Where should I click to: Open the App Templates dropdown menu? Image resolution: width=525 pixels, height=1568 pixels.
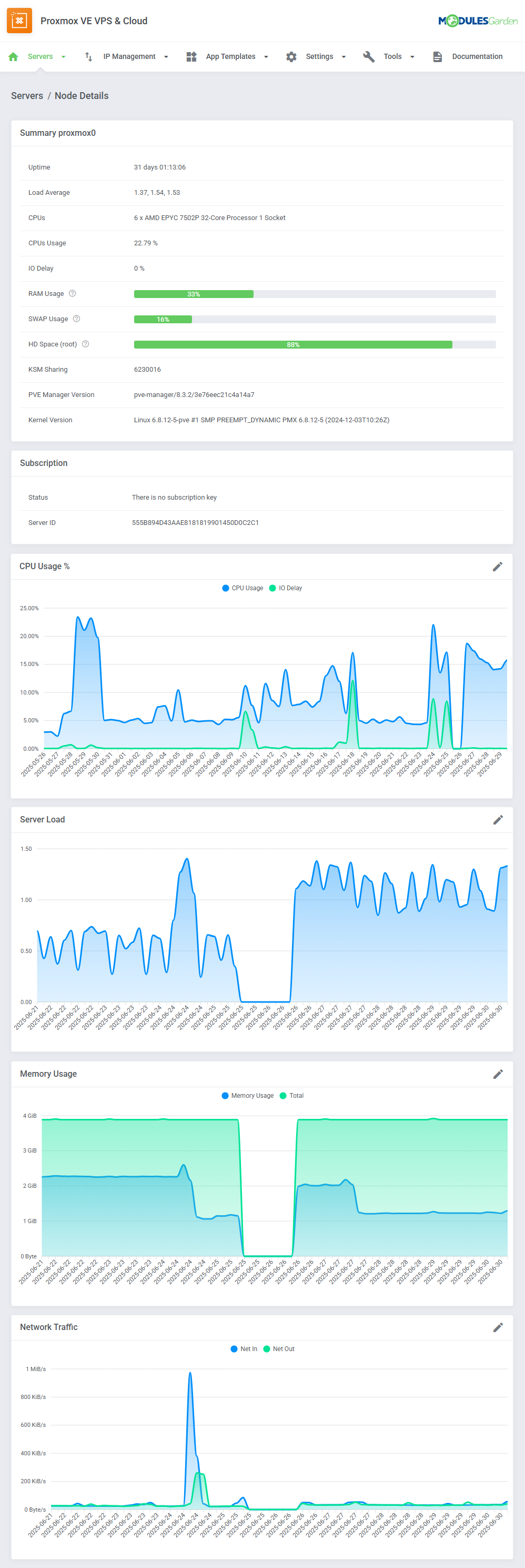pyautogui.click(x=228, y=57)
